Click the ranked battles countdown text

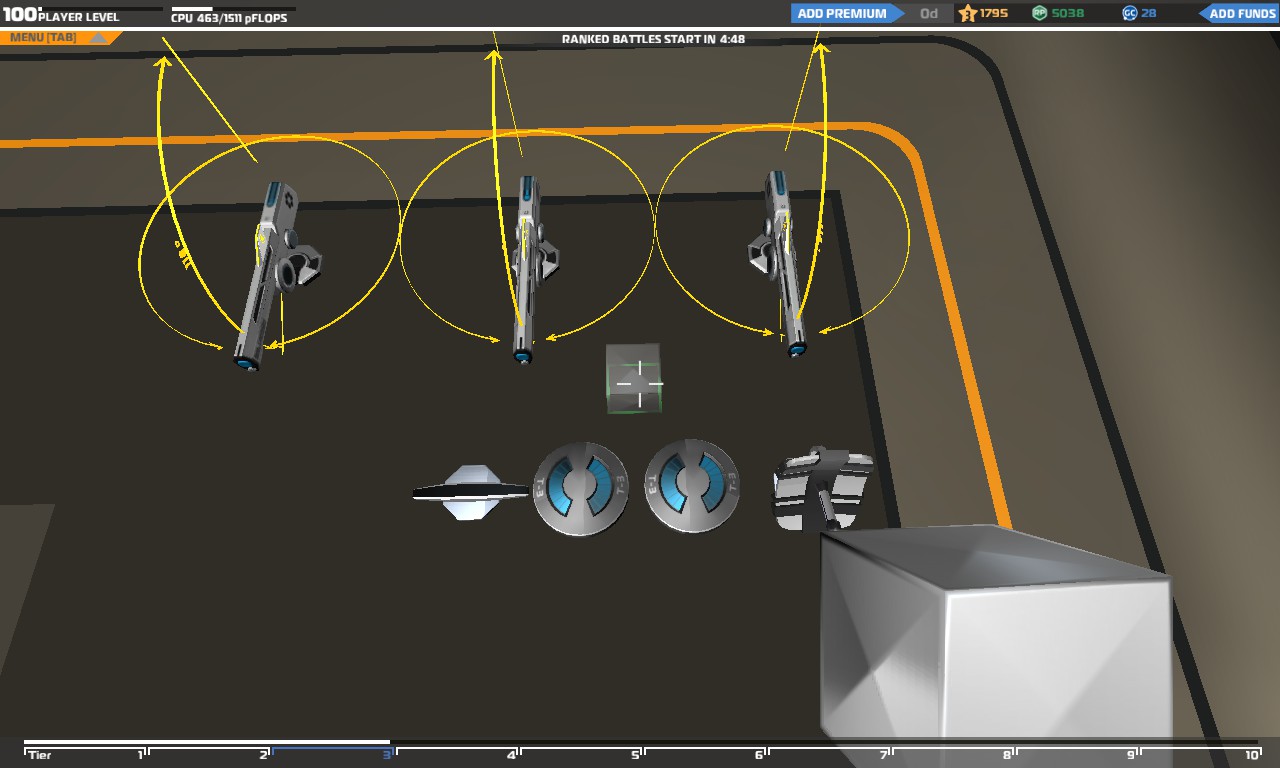click(653, 40)
